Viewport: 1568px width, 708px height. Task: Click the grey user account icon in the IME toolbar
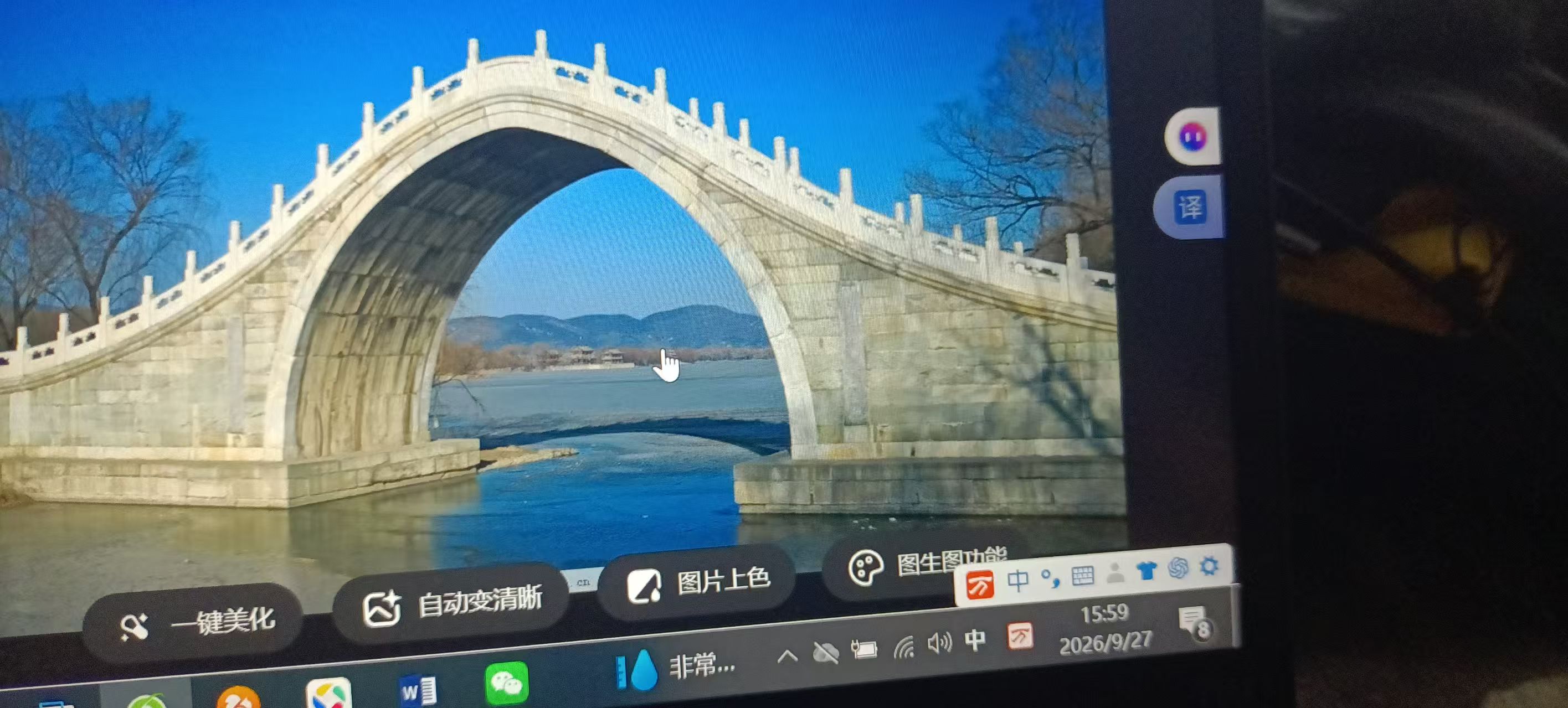(x=1114, y=572)
